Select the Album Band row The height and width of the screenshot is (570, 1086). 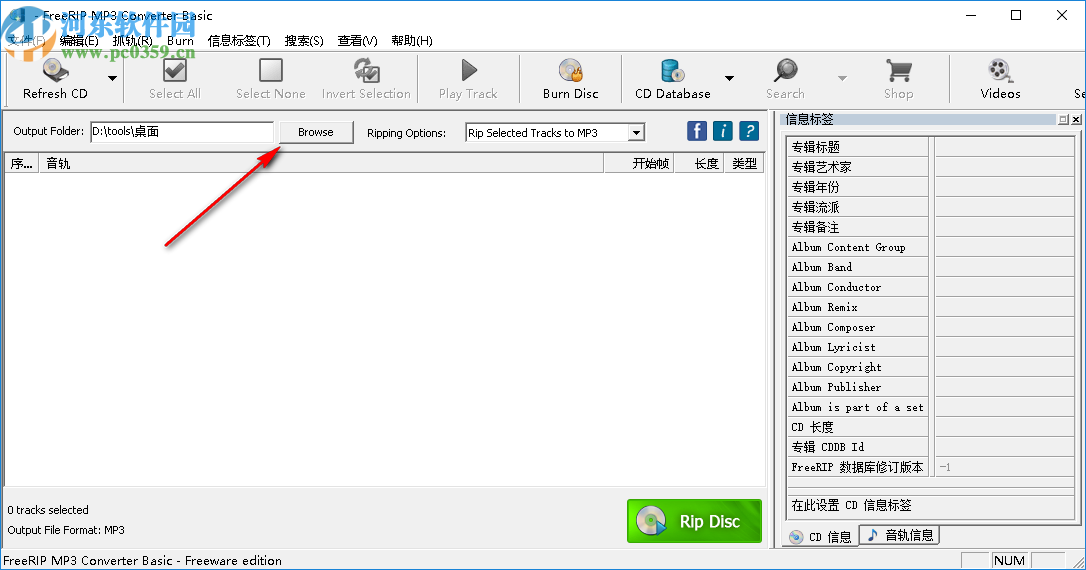tap(931, 267)
